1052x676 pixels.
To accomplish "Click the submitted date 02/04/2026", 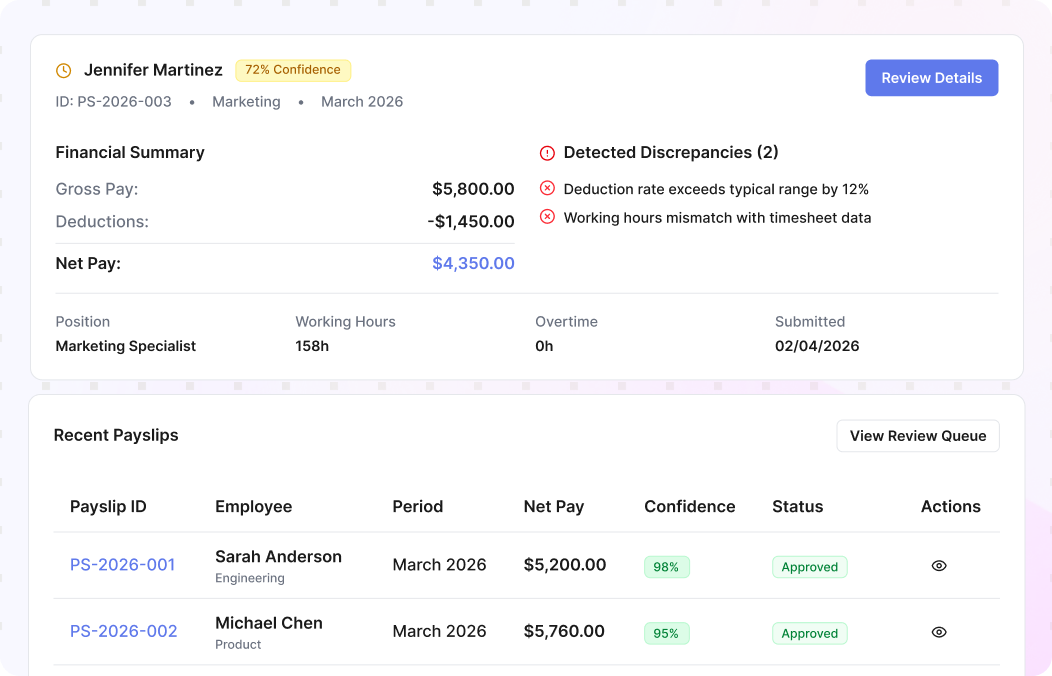I will (x=817, y=346).
